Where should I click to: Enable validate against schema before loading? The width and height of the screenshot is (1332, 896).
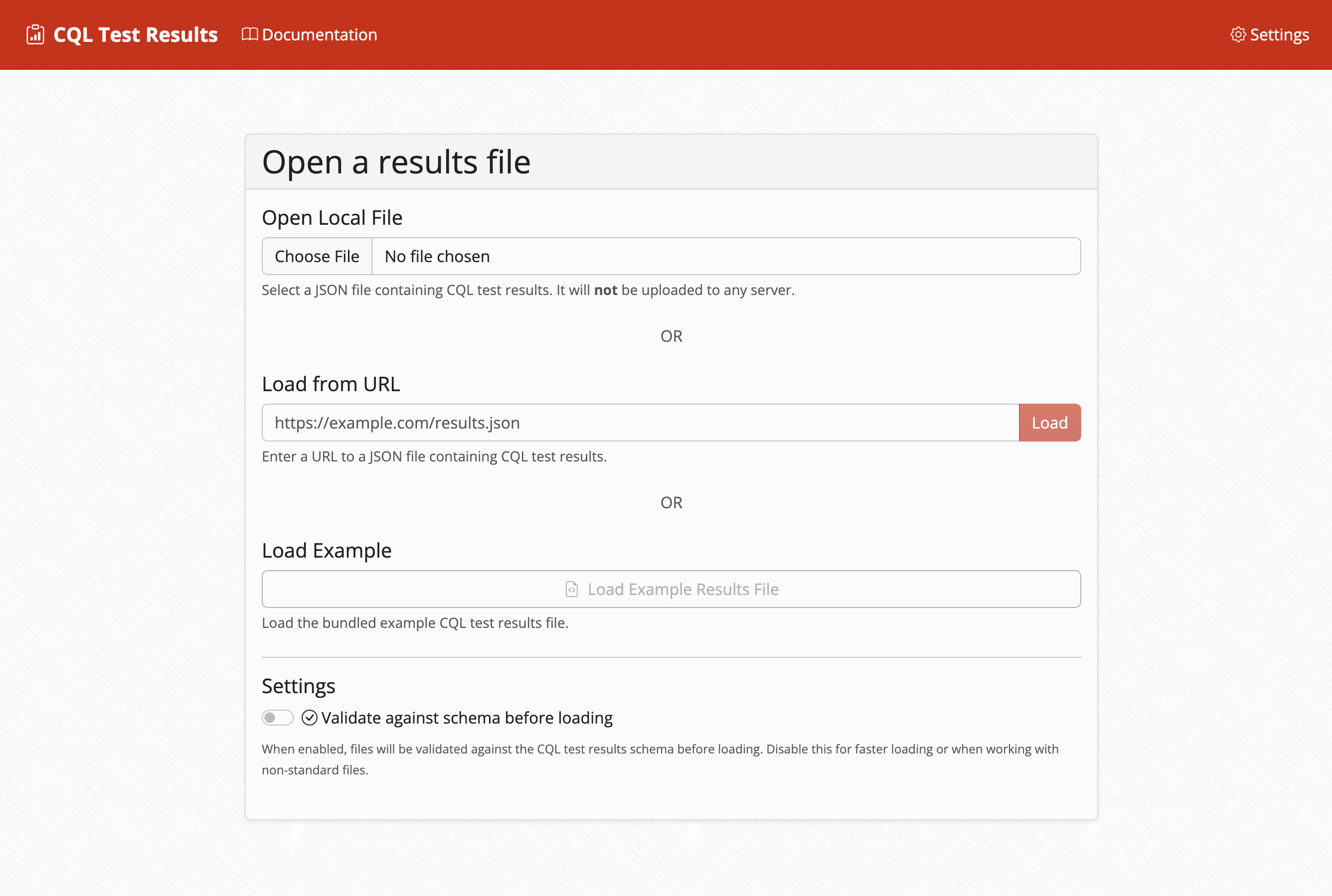pos(277,717)
